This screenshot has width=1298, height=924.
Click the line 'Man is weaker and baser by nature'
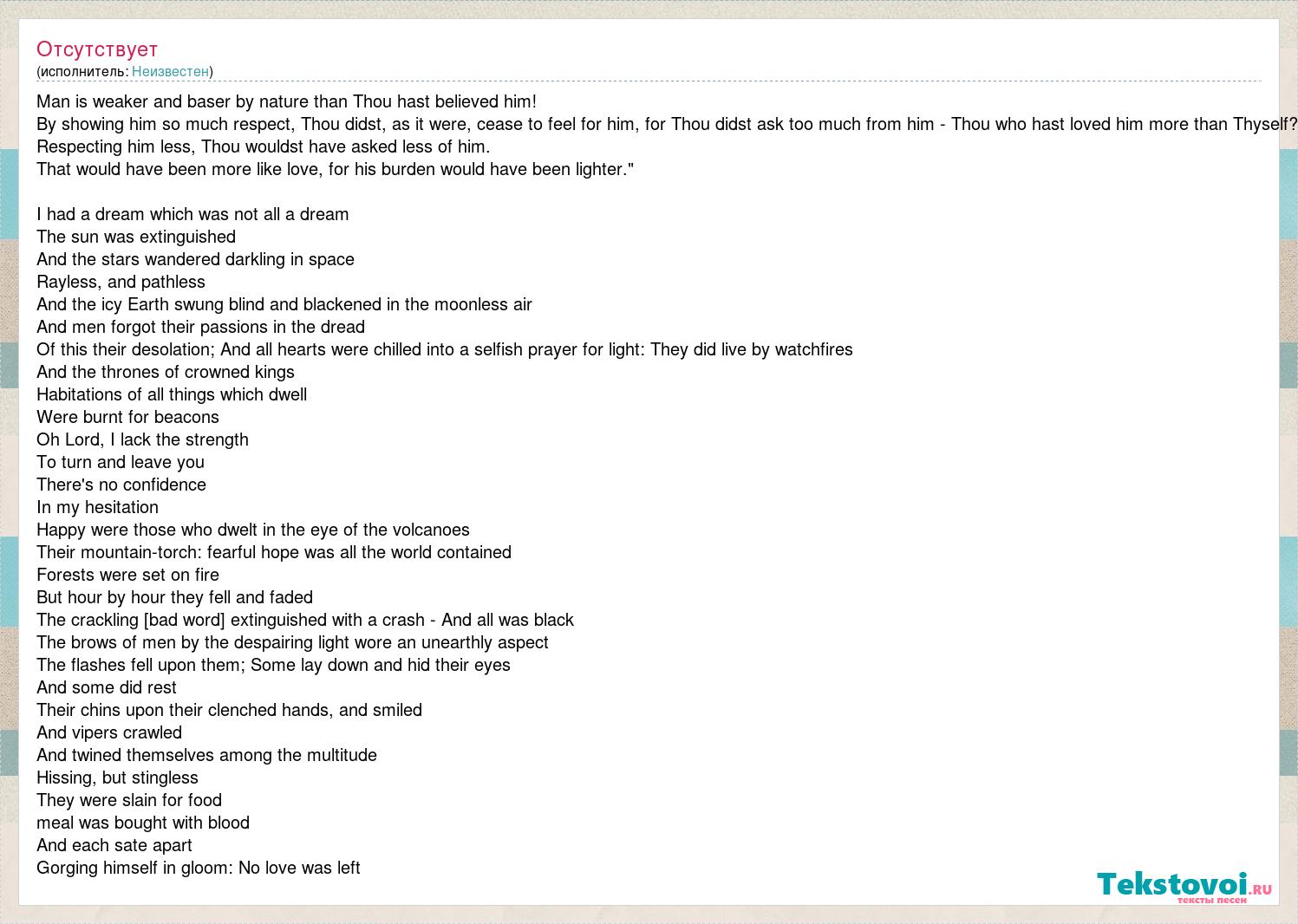[x=287, y=101]
